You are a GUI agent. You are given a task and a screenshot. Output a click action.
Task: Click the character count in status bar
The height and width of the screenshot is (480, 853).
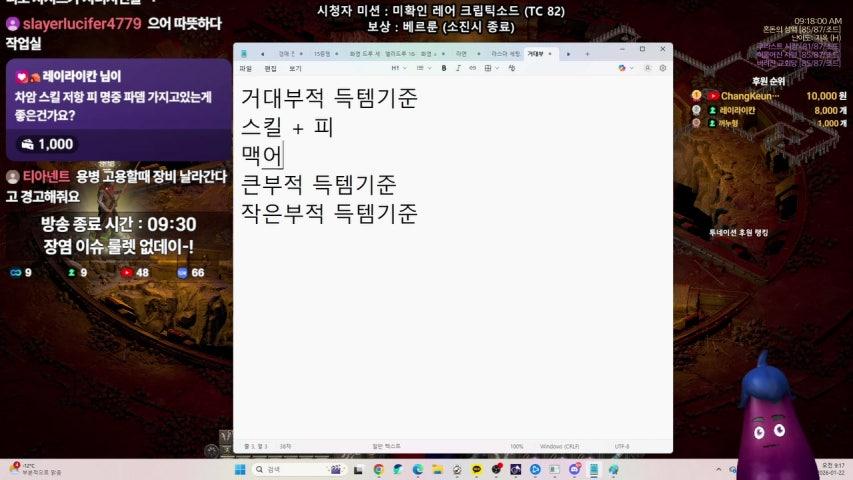coord(285,446)
